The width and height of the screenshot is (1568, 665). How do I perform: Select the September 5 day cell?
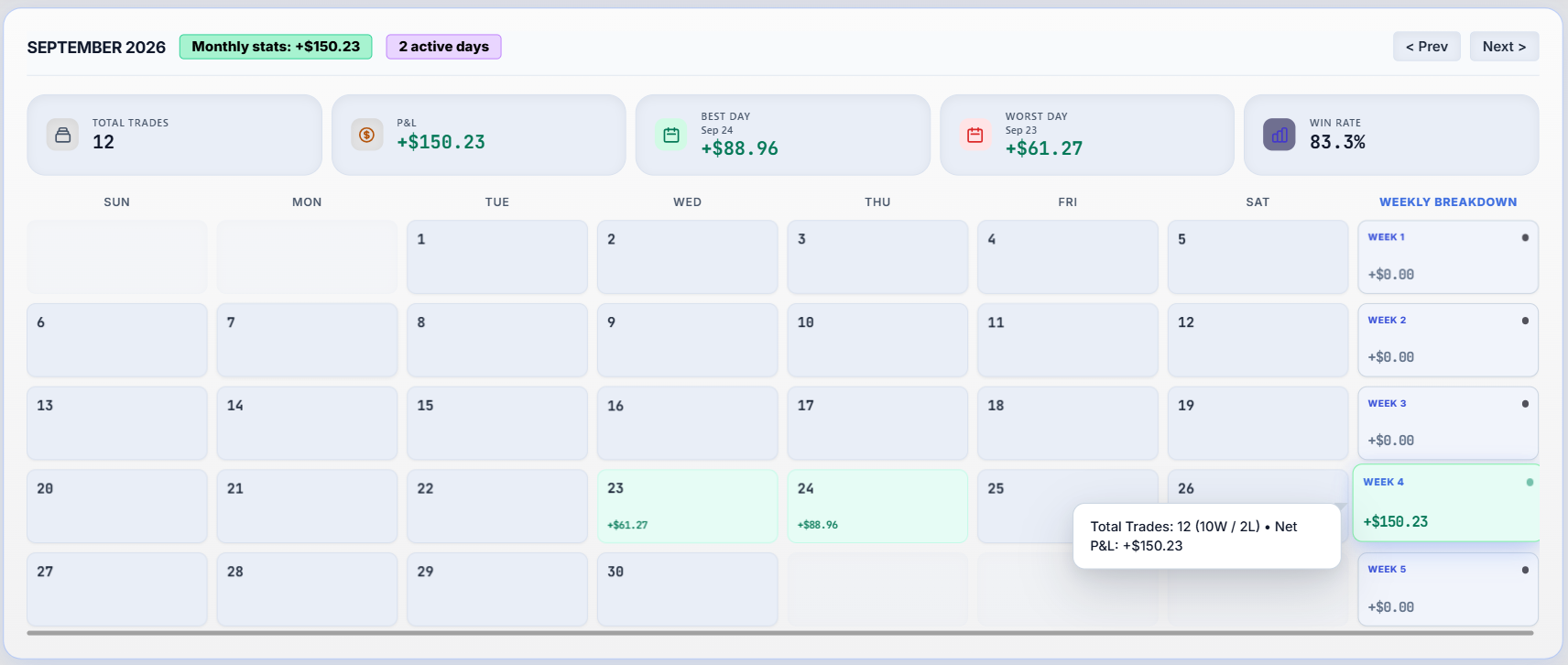pyautogui.click(x=1258, y=257)
